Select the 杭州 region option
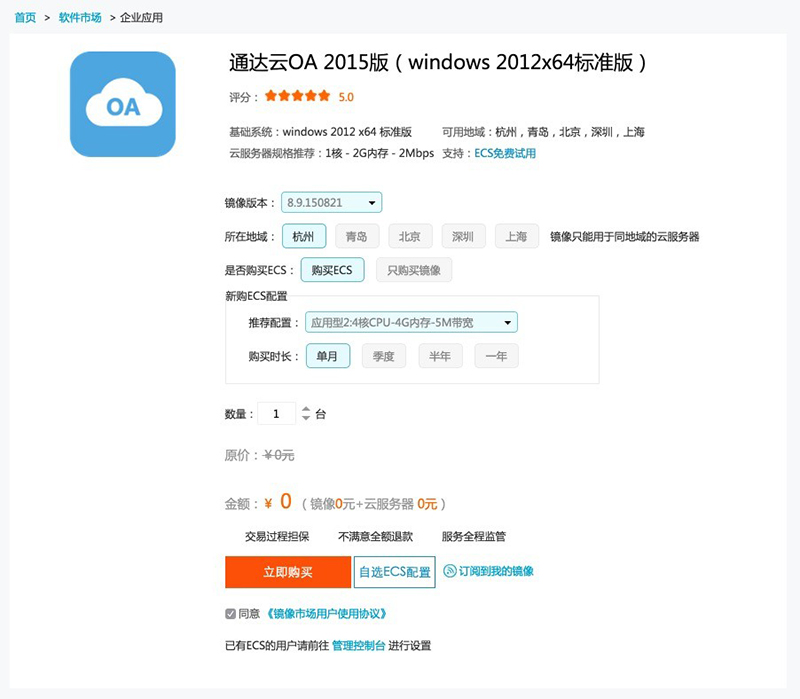The height and width of the screenshot is (699, 800). (304, 236)
